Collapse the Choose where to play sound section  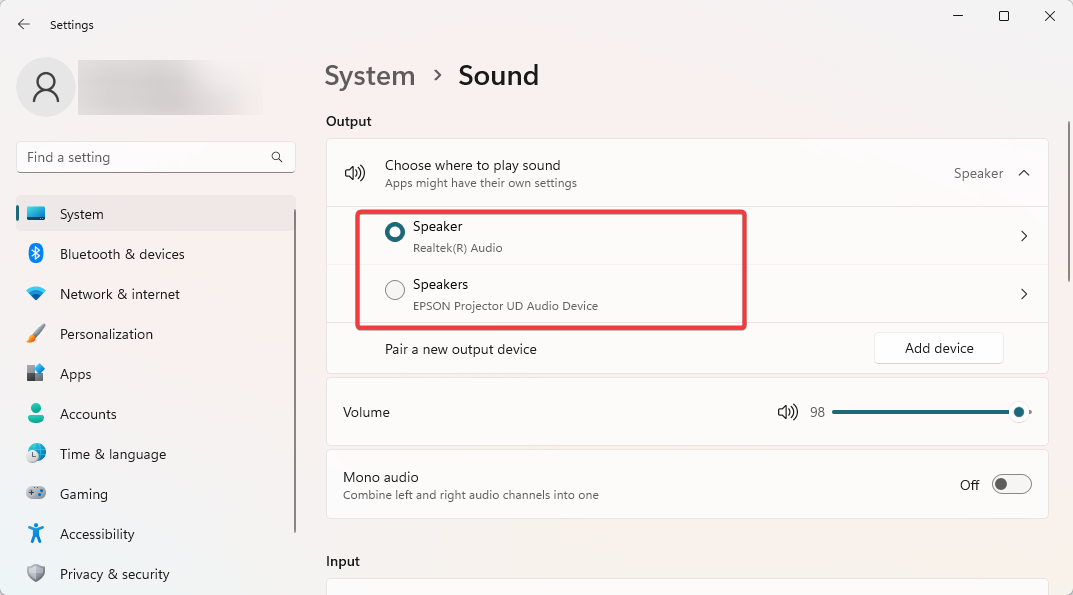(1024, 173)
